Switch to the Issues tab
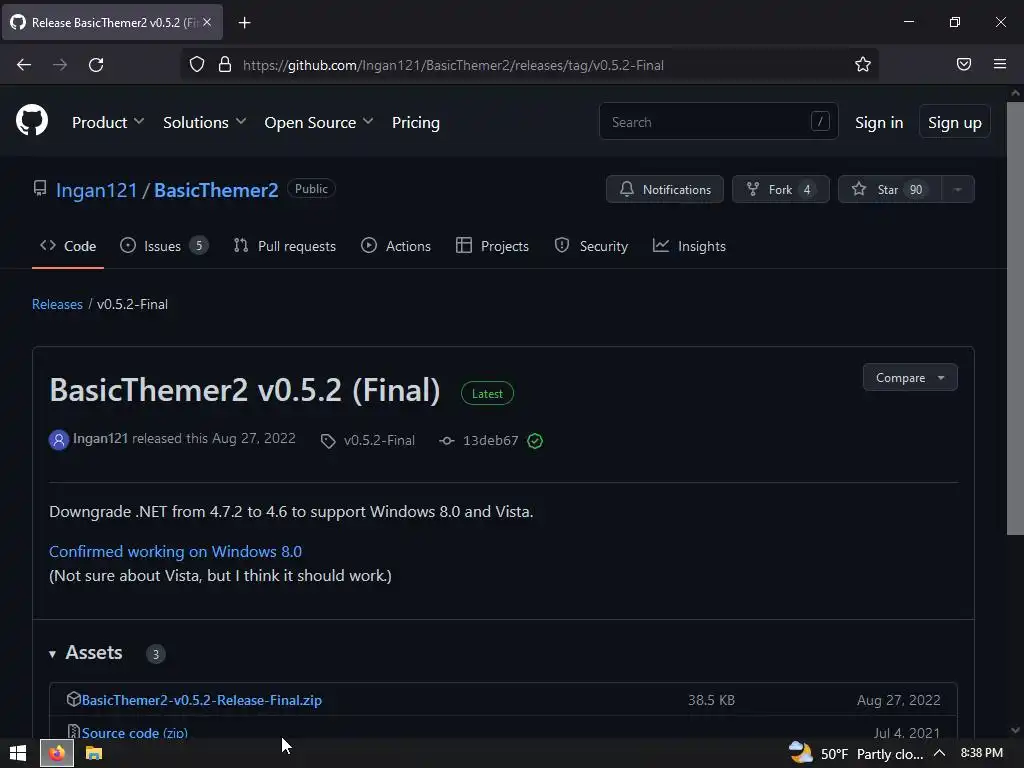 163,246
